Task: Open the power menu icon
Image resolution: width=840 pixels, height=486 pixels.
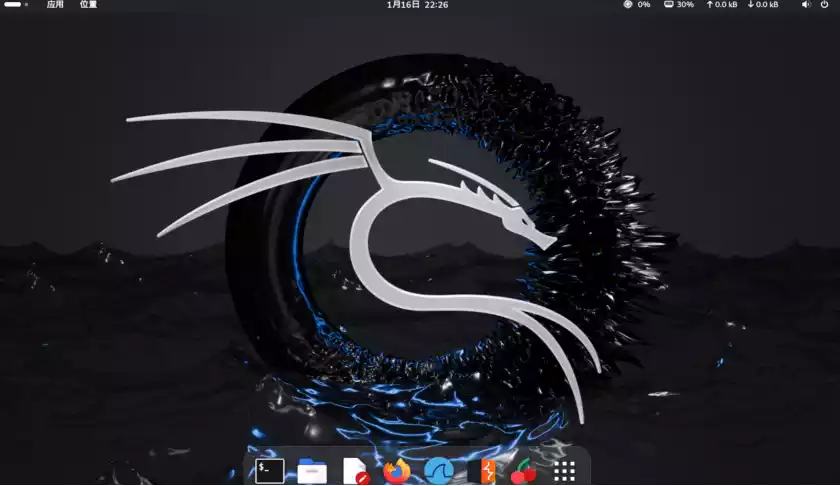Action: coord(824,4)
